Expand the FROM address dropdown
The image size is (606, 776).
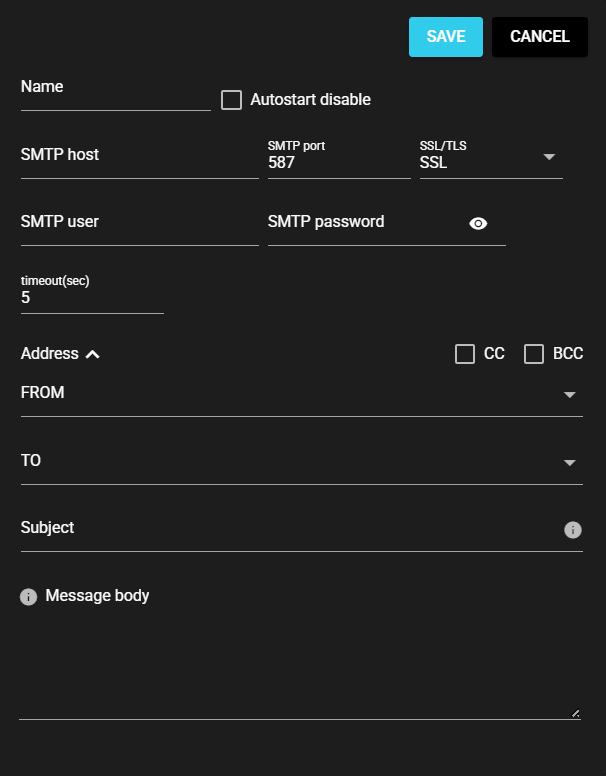click(x=569, y=395)
